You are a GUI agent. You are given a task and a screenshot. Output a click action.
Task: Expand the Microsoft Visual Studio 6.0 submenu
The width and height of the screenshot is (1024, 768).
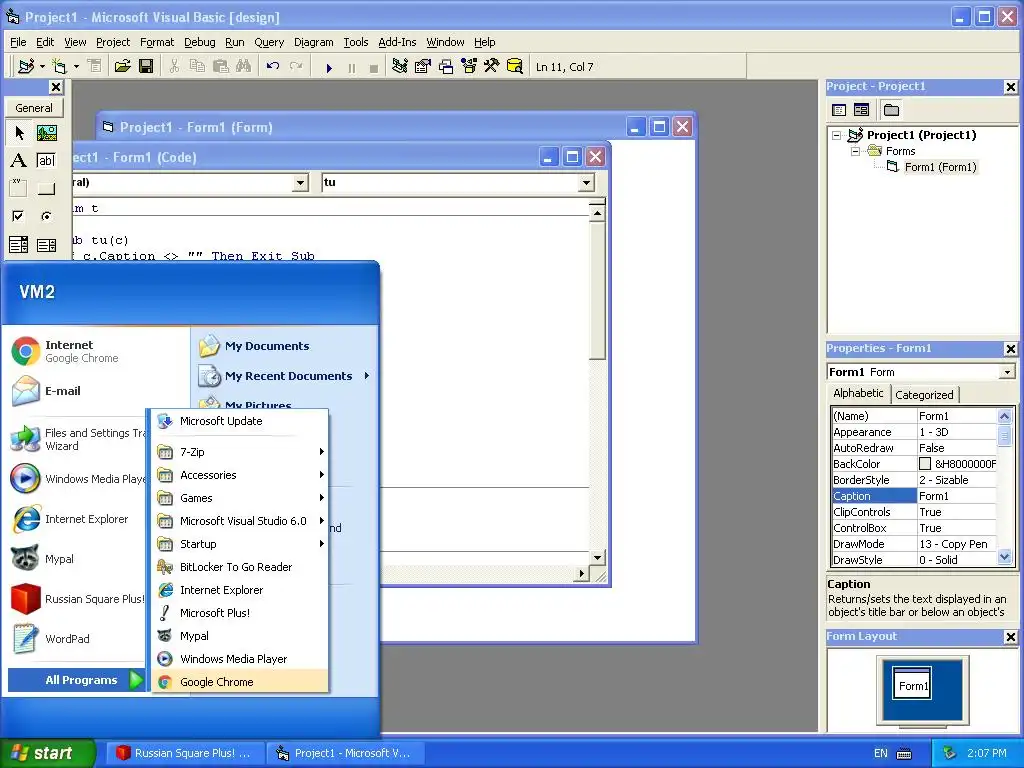(x=240, y=521)
